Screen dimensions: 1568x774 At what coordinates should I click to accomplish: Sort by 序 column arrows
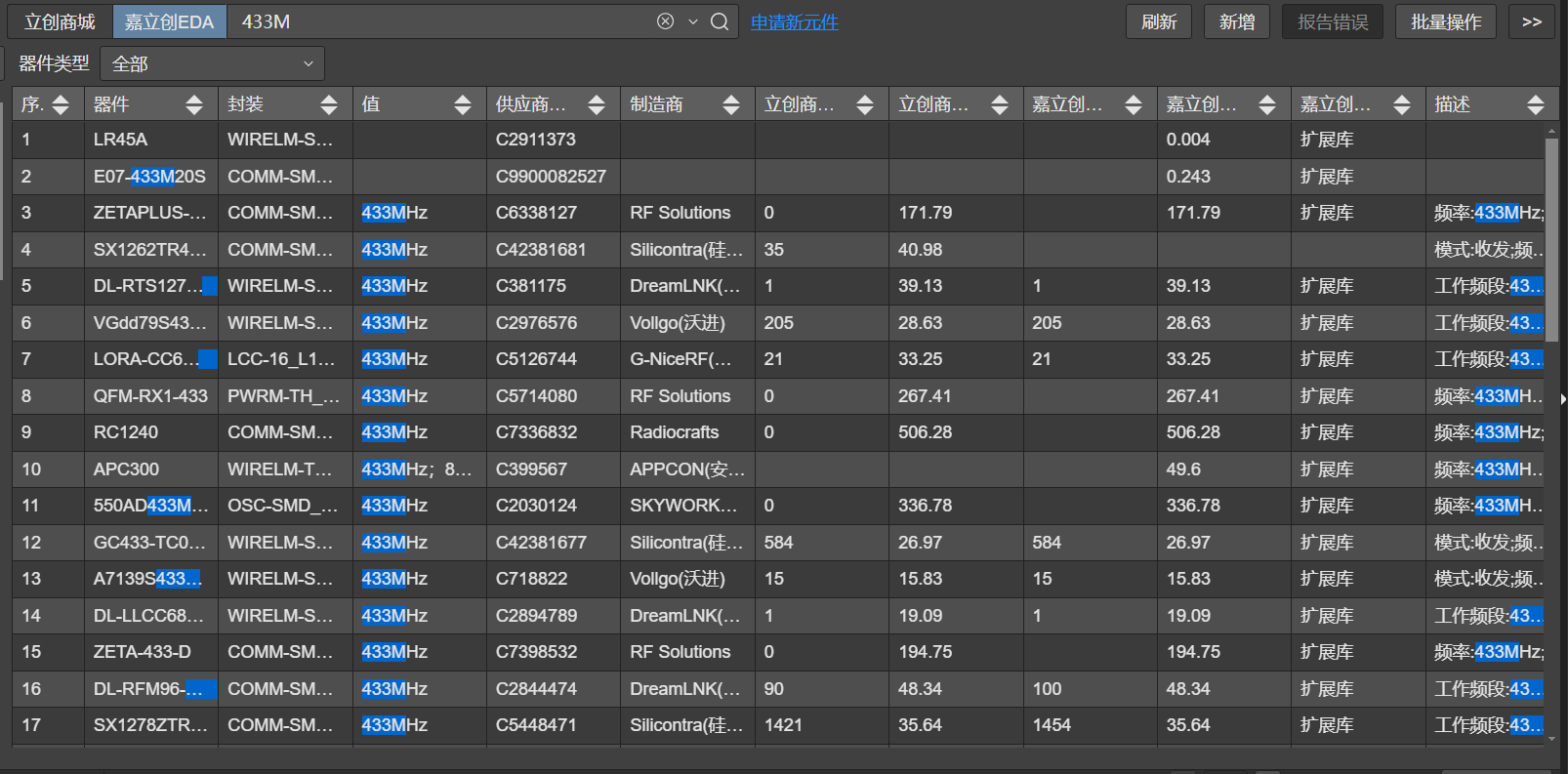(61, 104)
